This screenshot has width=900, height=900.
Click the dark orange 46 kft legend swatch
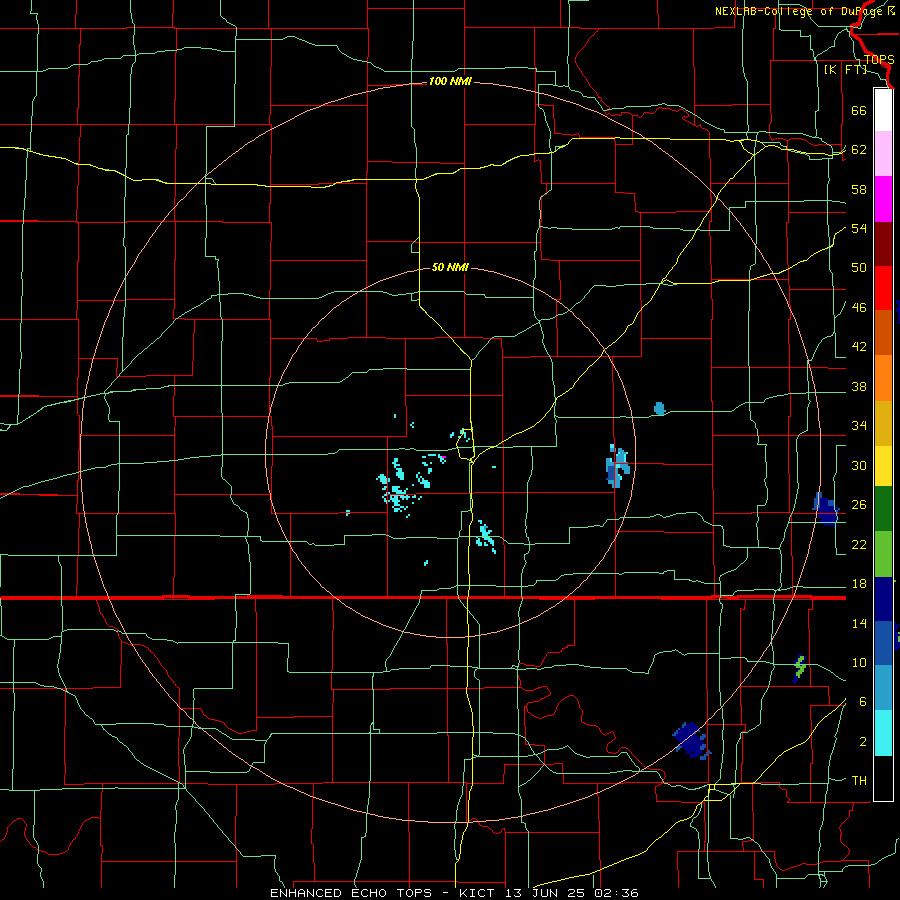pyautogui.click(x=883, y=332)
